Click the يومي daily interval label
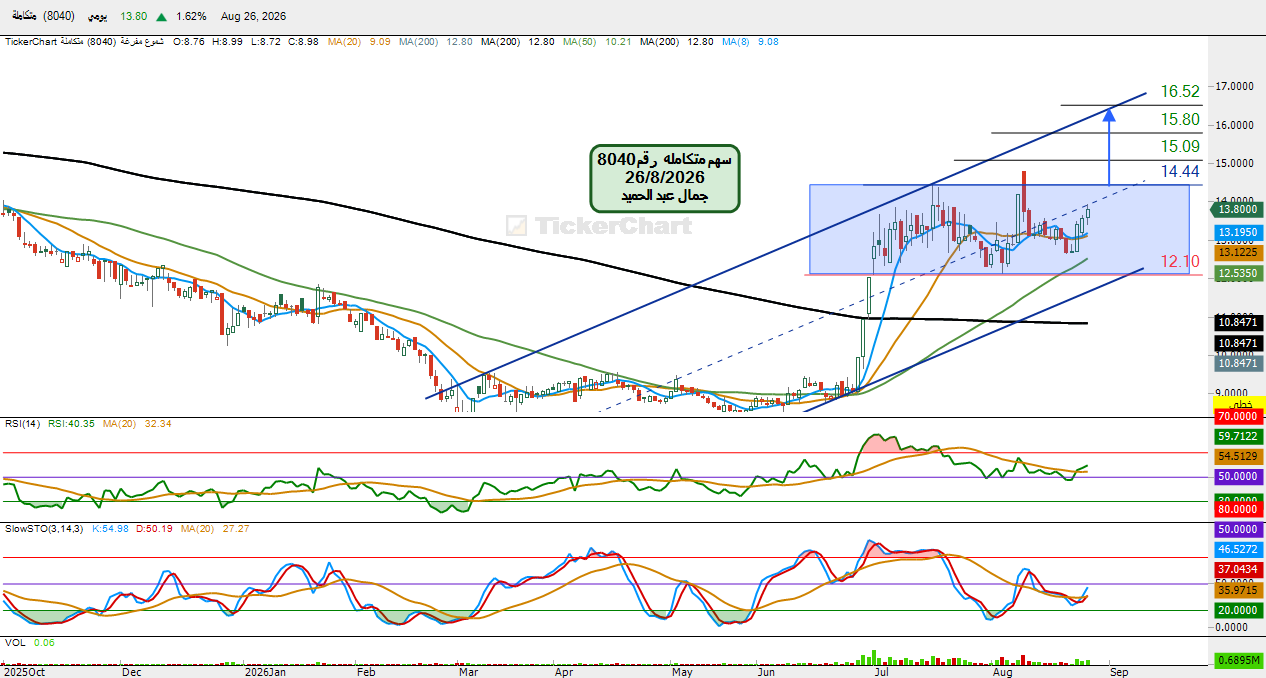 click(96, 18)
